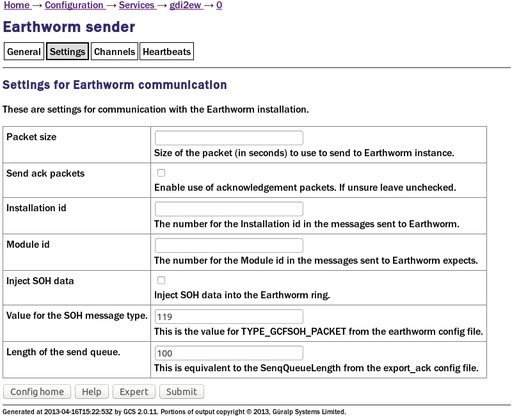Focus the Module id text box
Screen dimensions: 512x418
229,245
